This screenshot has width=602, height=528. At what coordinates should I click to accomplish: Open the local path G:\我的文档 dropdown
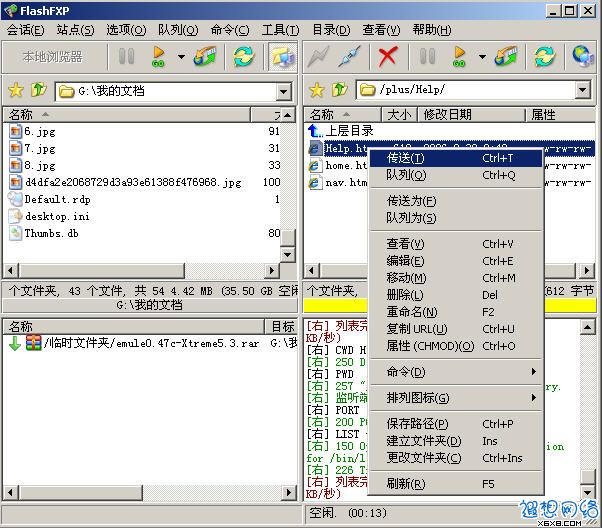tap(283, 91)
